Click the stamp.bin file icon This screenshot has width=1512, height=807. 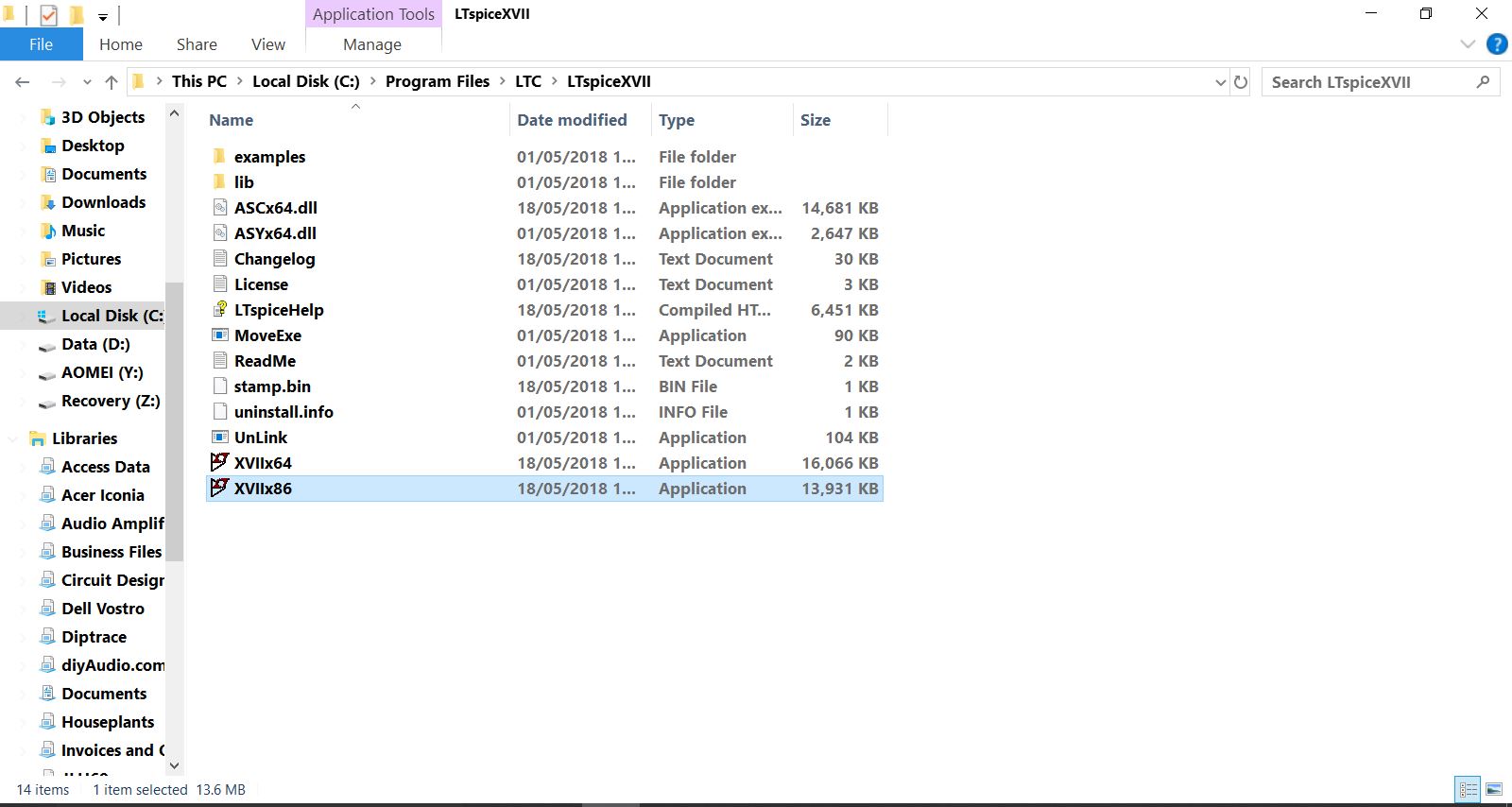point(219,386)
